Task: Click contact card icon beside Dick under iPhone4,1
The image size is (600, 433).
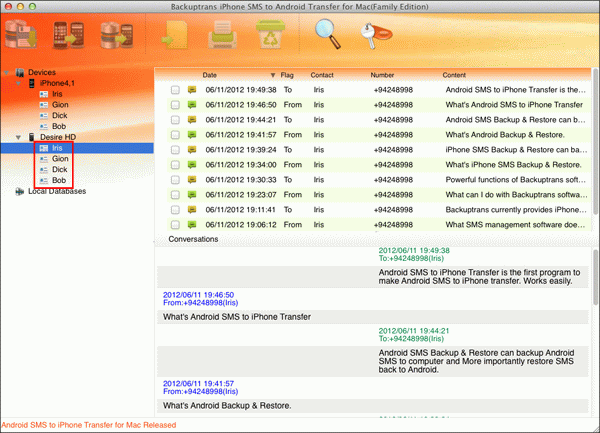Action: click(x=44, y=116)
